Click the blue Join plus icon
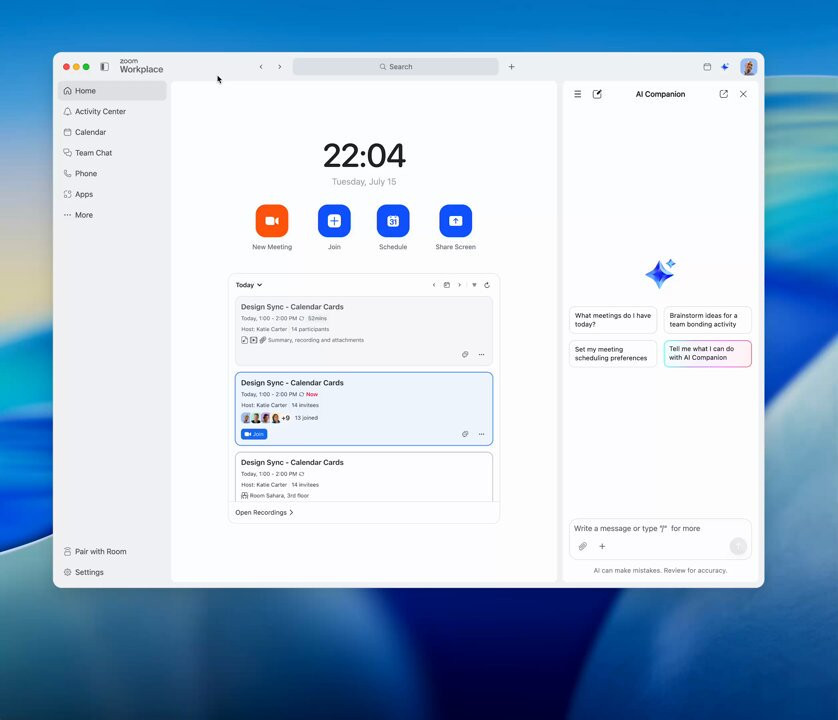The width and height of the screenshot is (838, 720). click(x=334, y=220)
